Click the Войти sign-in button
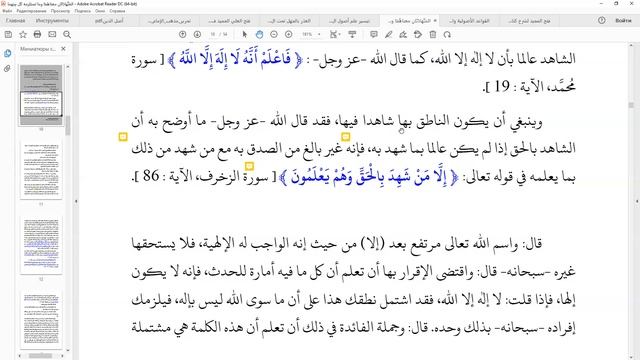Screen dimensions: 640x360 pos(623,20)
